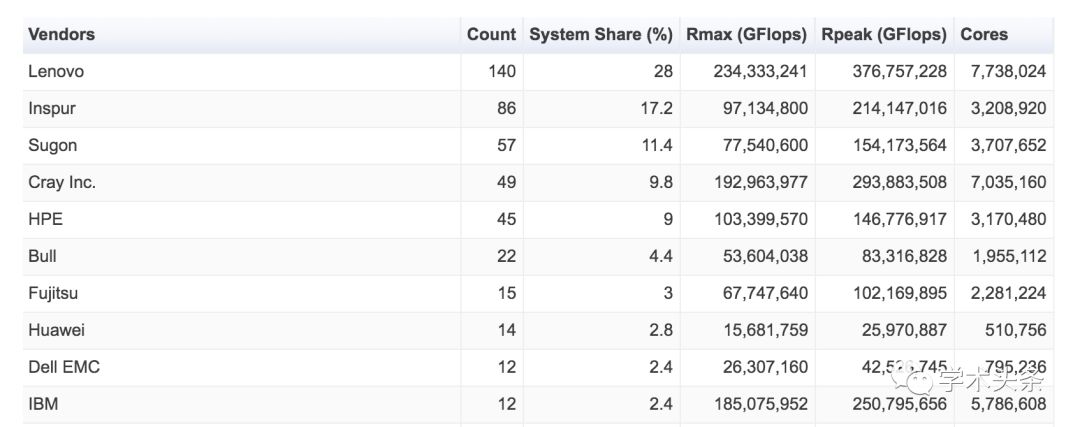Click HPE's Rmax value 103,399,570

click(760, 219)
